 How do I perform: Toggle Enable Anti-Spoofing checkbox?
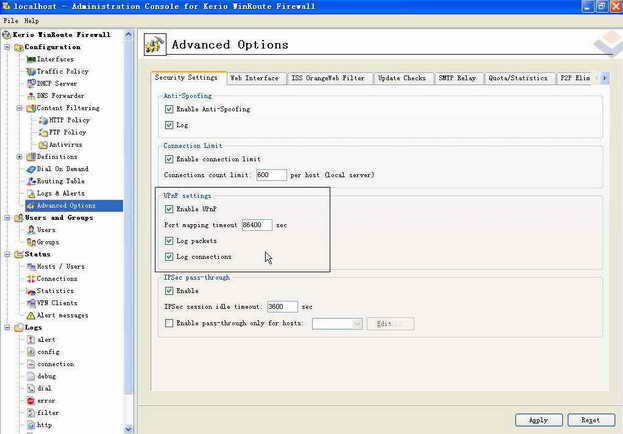pos(169,109)
